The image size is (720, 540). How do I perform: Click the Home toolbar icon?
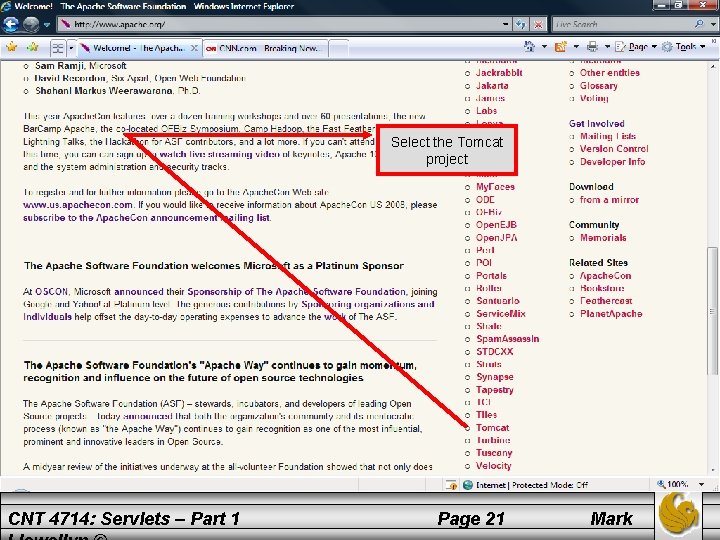[529, 46]
